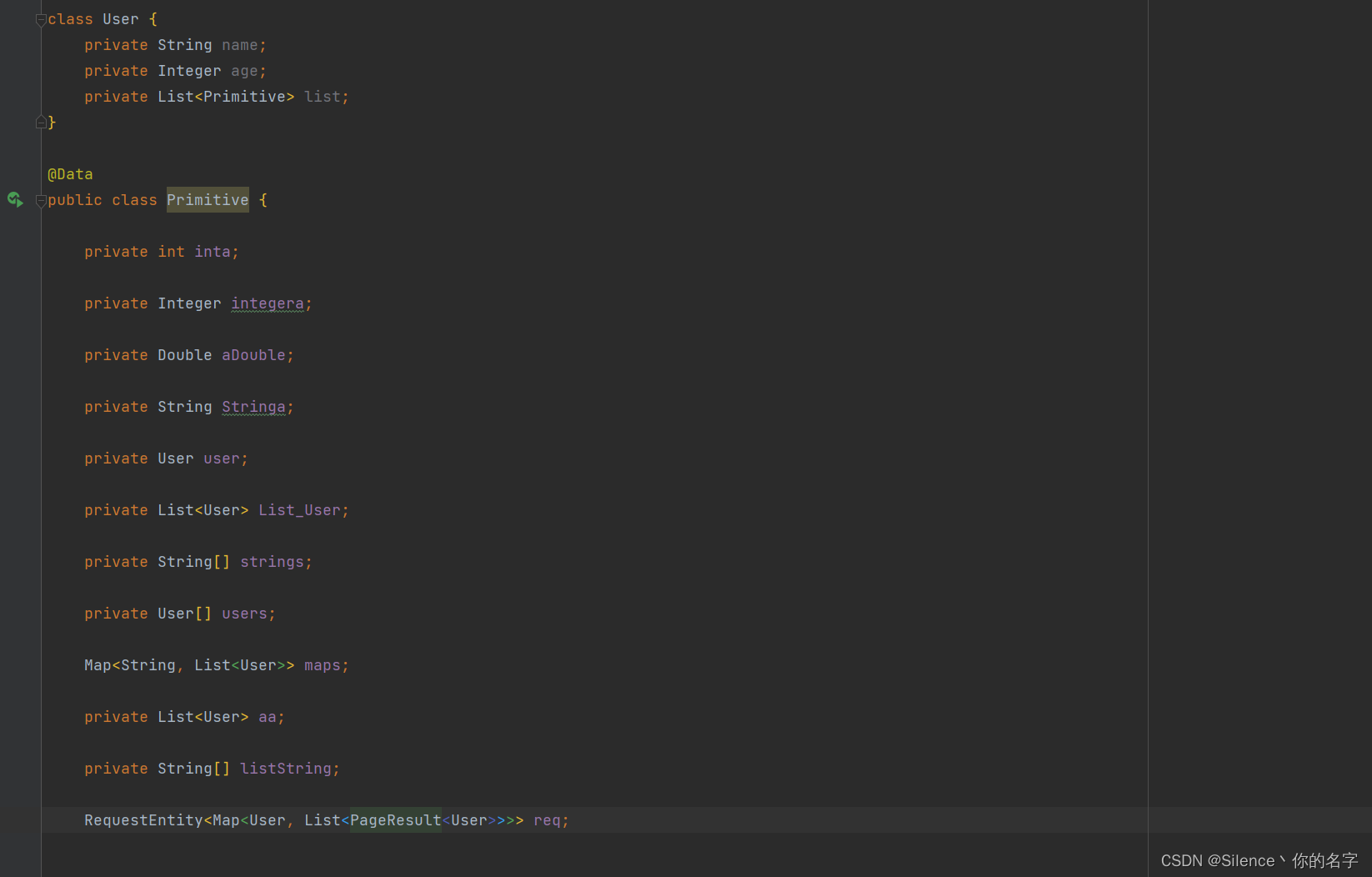Screen dimensions: 1372x877
Task: Click 'User[]' type in users declaration
Action: (x=185, y=614)
